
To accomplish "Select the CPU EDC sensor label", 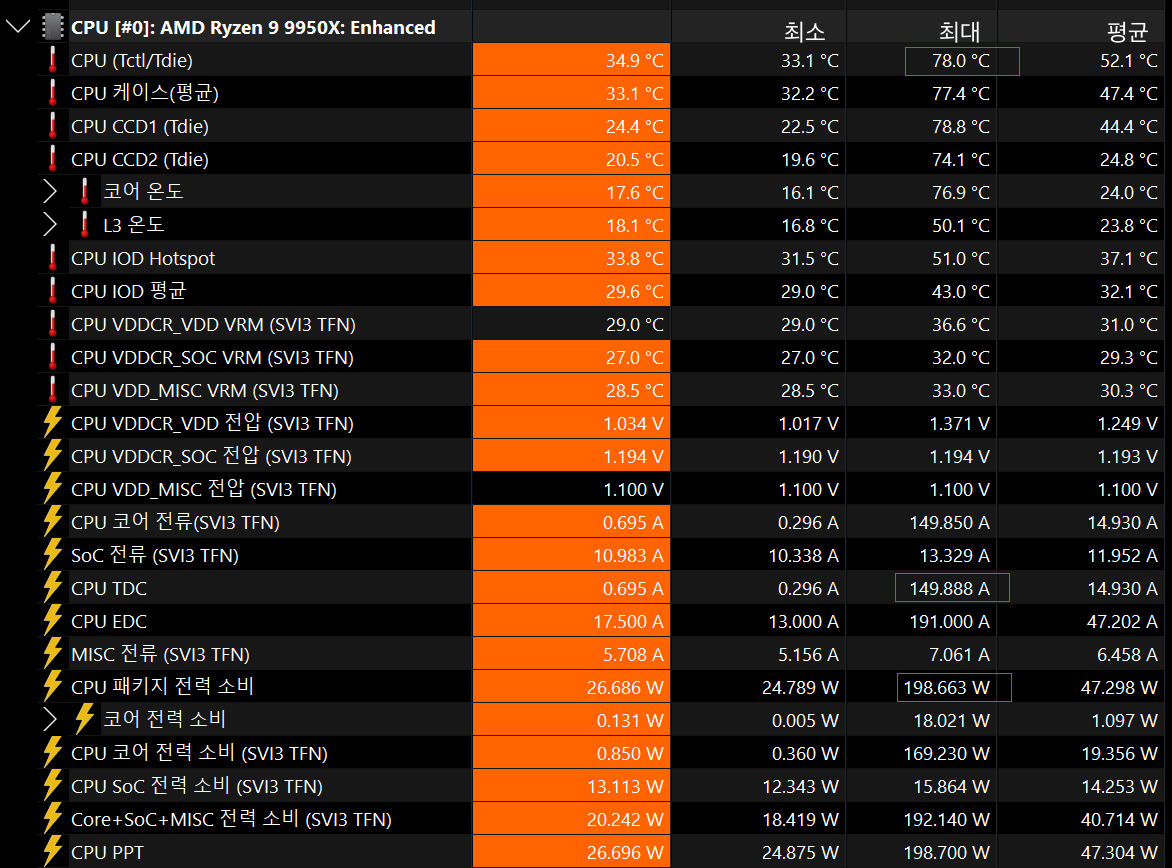I will [109, 621].
